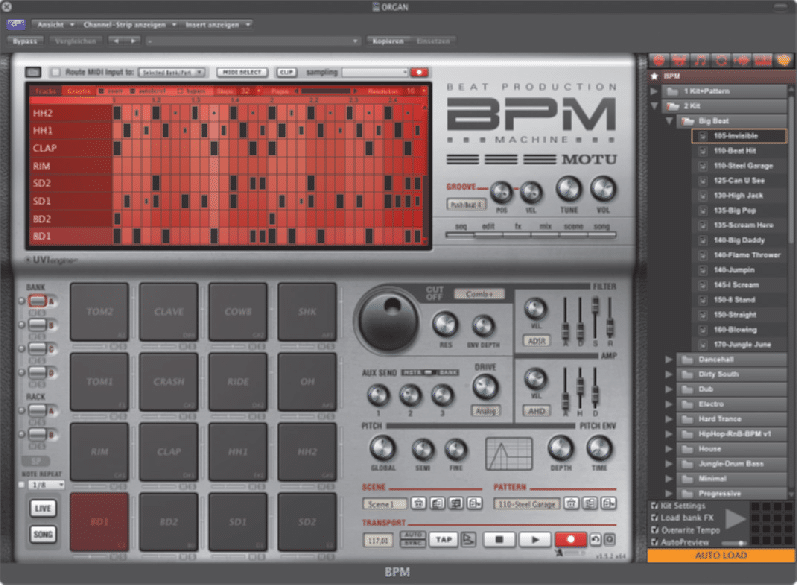Switch to the mix tab
Viewport: 797px width, 585px height.
coord(545,229)
